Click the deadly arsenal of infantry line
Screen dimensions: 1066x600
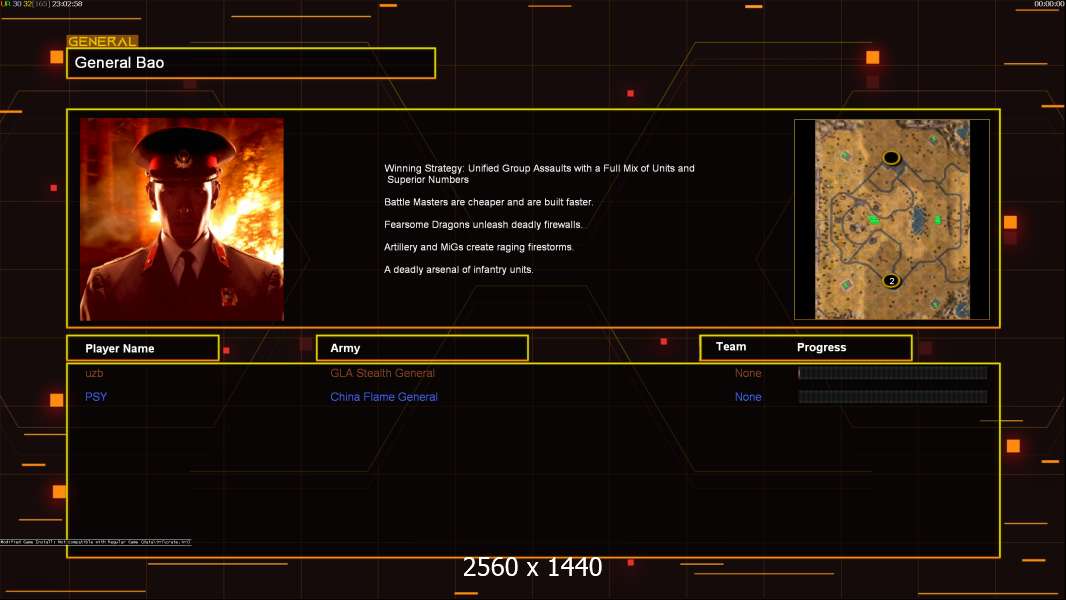click(x=458, y=270)
